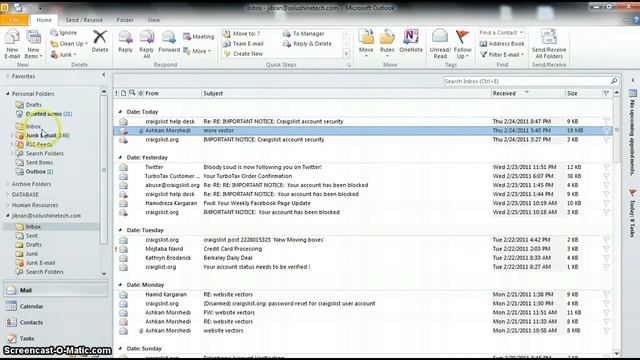Choose the Team E-mail quick step
Screen dimensions: 640x360
(243, 44)
